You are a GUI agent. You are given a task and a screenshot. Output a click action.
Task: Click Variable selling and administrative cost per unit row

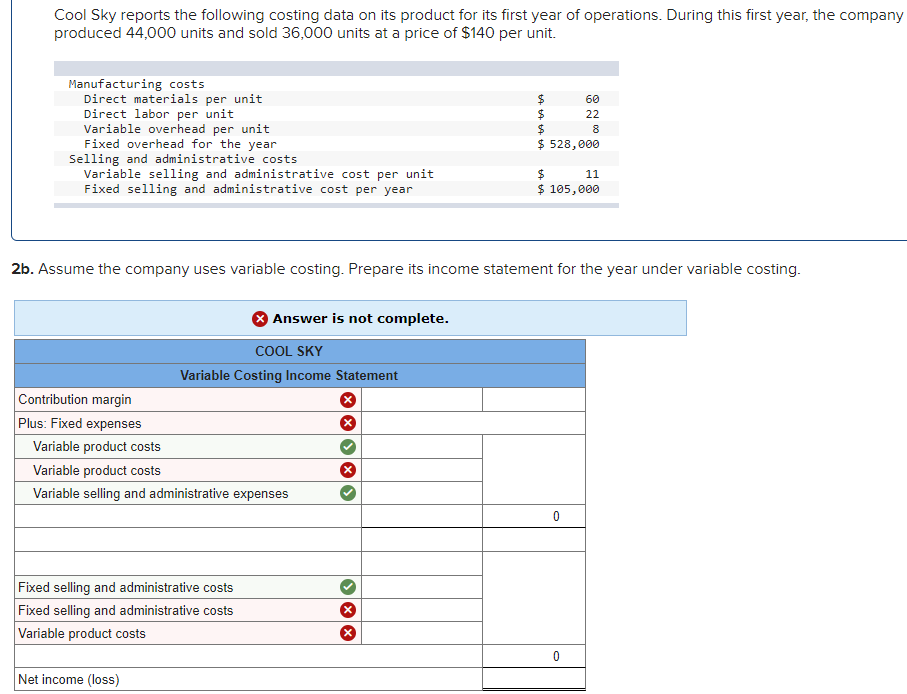point(336,174)
